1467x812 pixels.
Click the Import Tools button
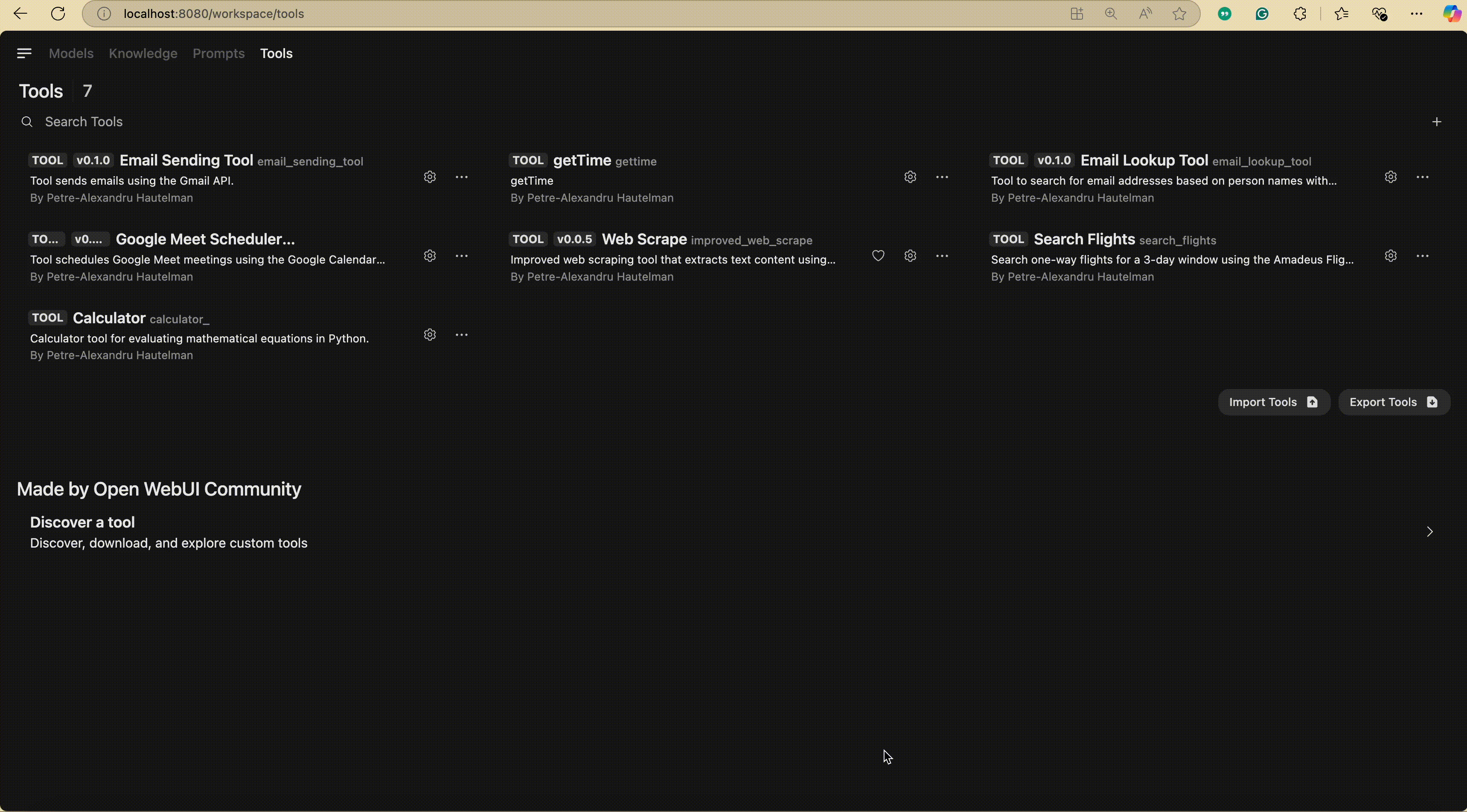click(1273, 402)
